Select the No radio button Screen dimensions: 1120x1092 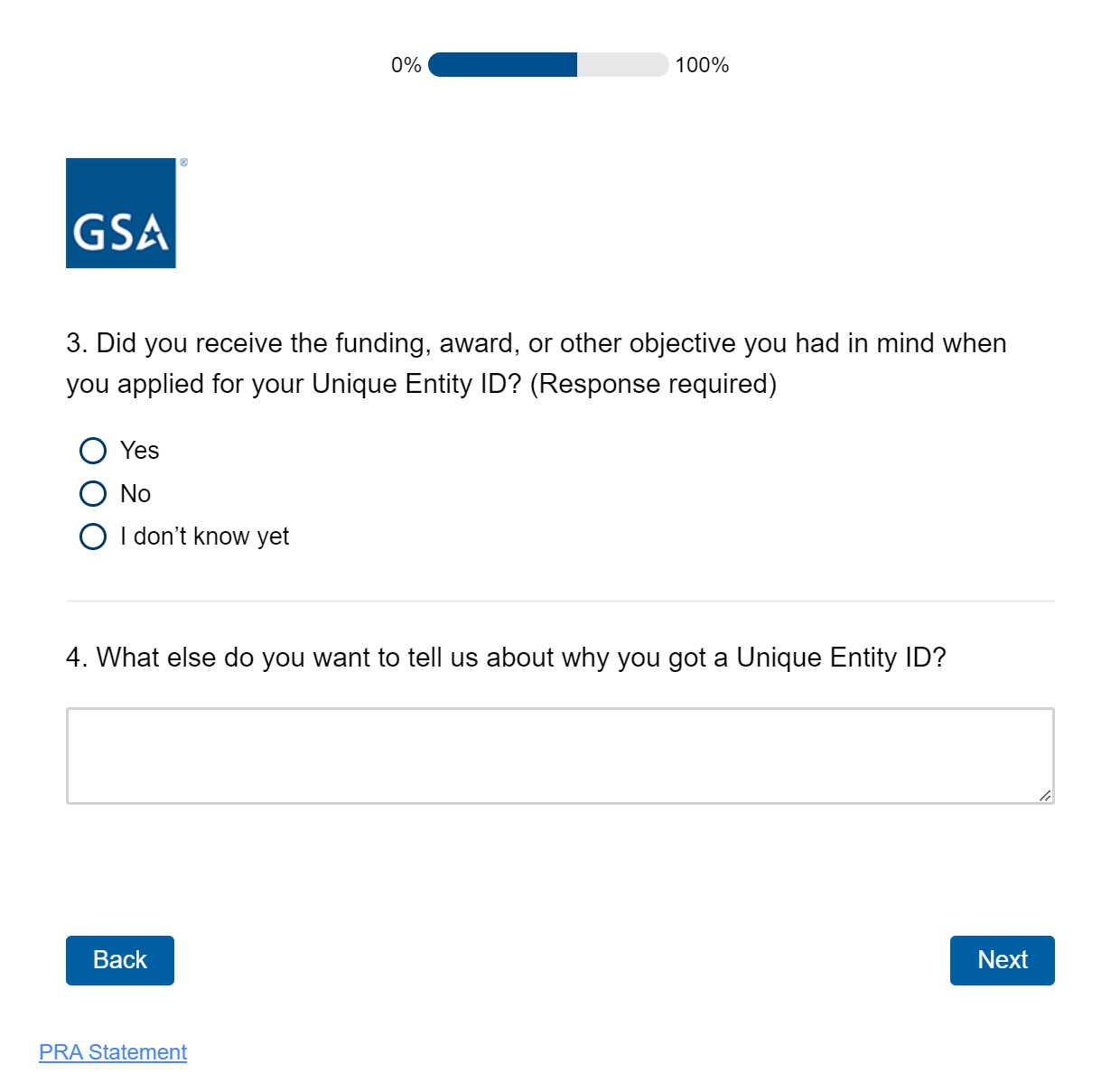click(93, 494)
